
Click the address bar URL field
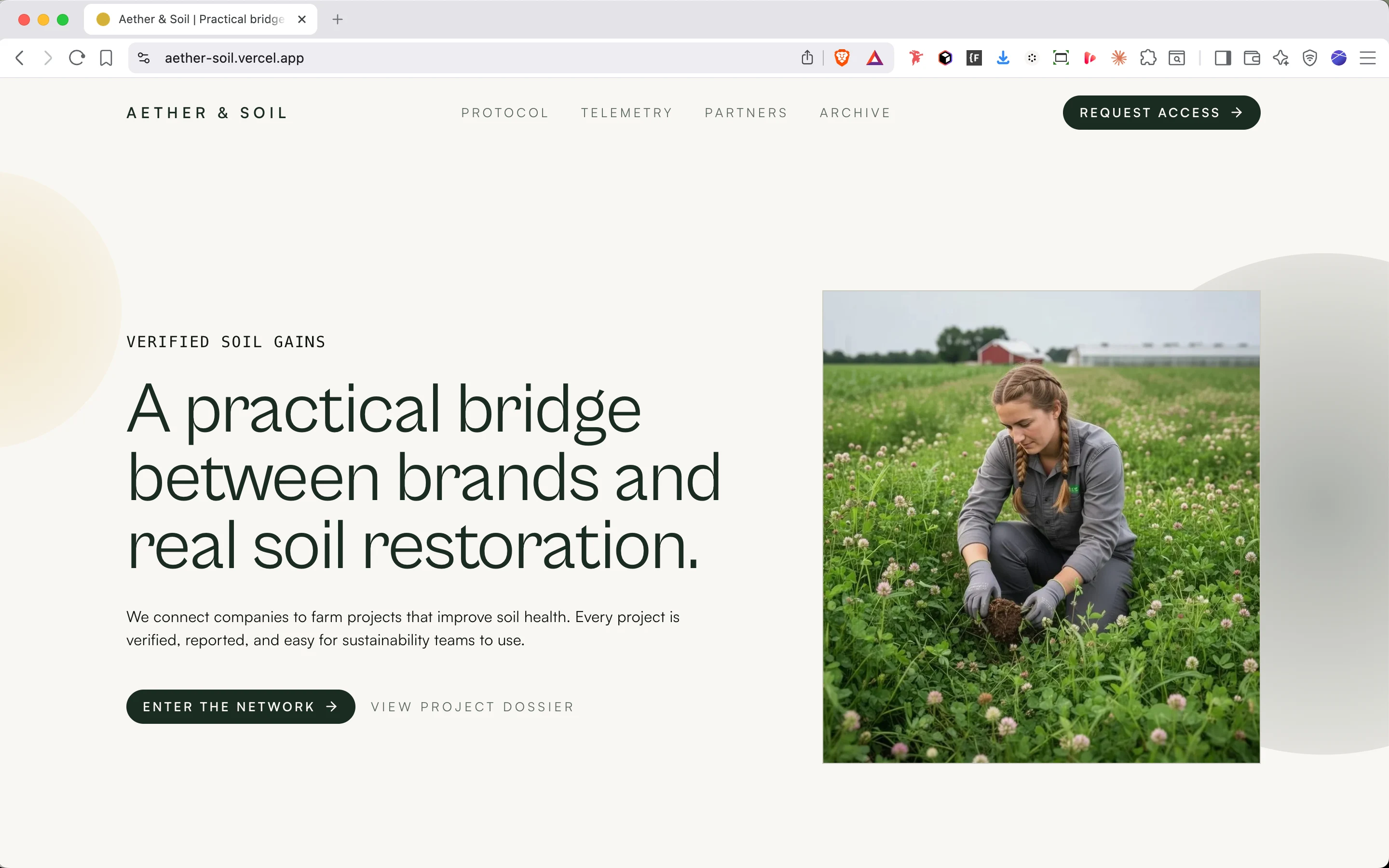459,58
